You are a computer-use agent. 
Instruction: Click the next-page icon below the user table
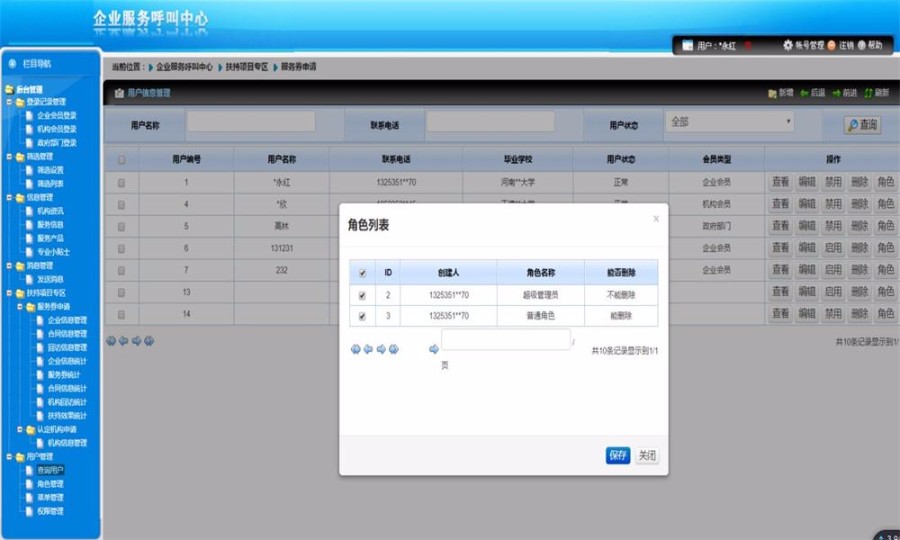click(x=137, y=341)
